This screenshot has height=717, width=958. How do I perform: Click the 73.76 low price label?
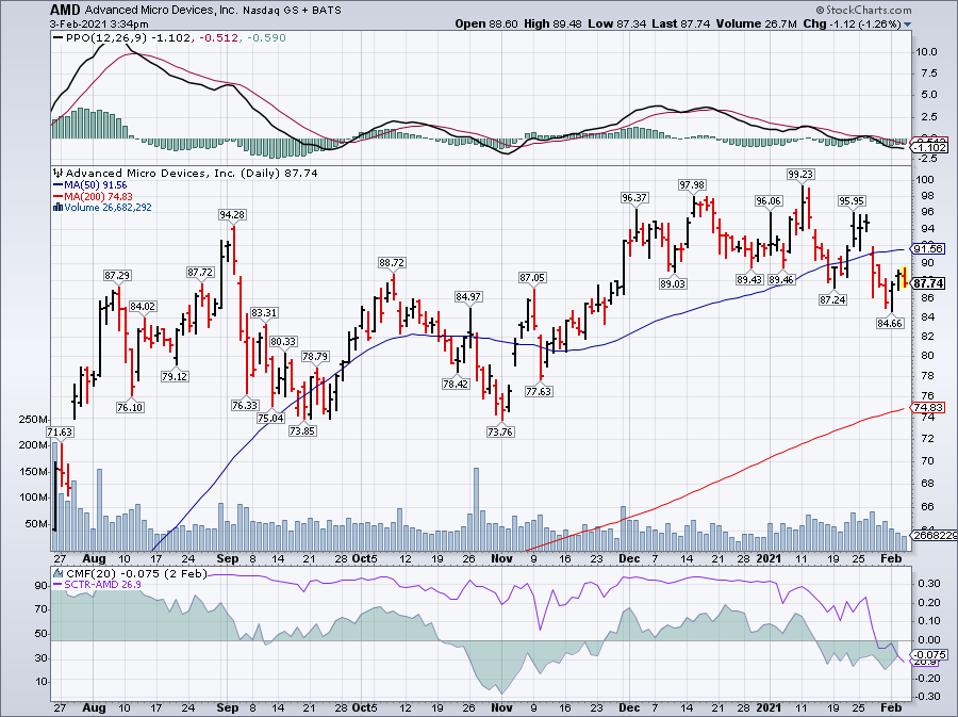click(500, 432)
